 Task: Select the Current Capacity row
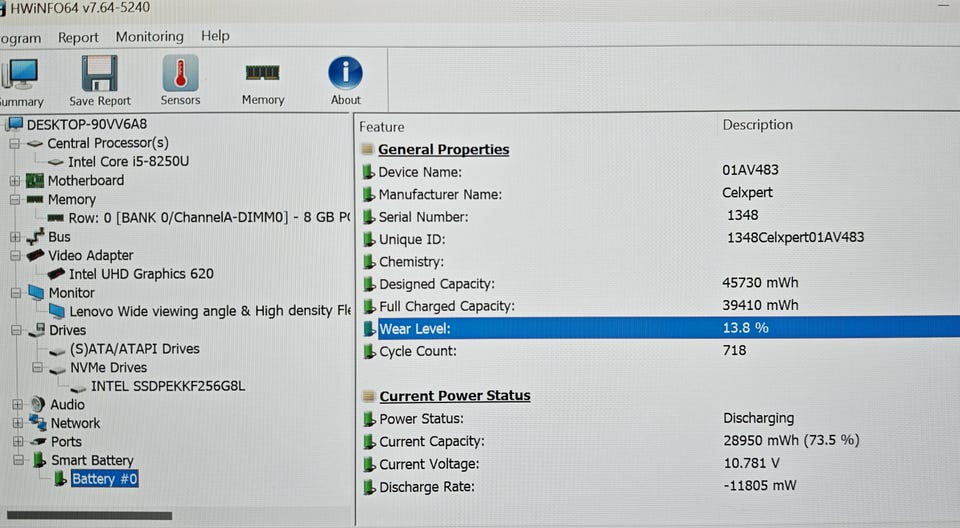point(660,441)
